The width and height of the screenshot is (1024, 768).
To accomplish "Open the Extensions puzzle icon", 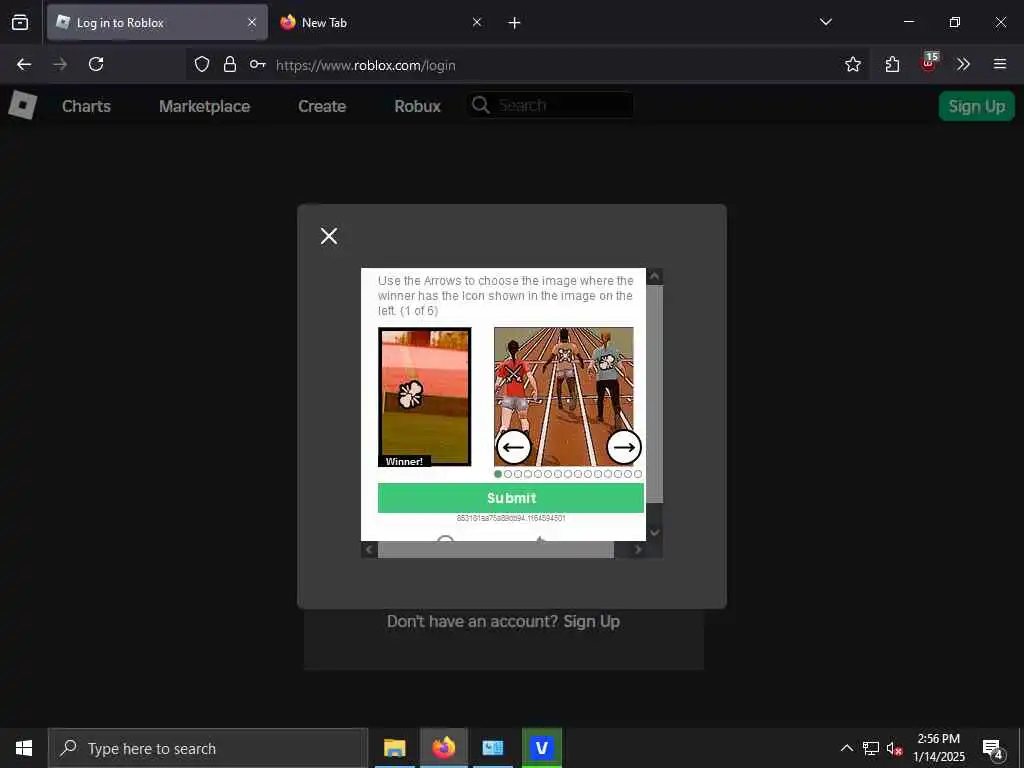I will [x=892, y=64].
